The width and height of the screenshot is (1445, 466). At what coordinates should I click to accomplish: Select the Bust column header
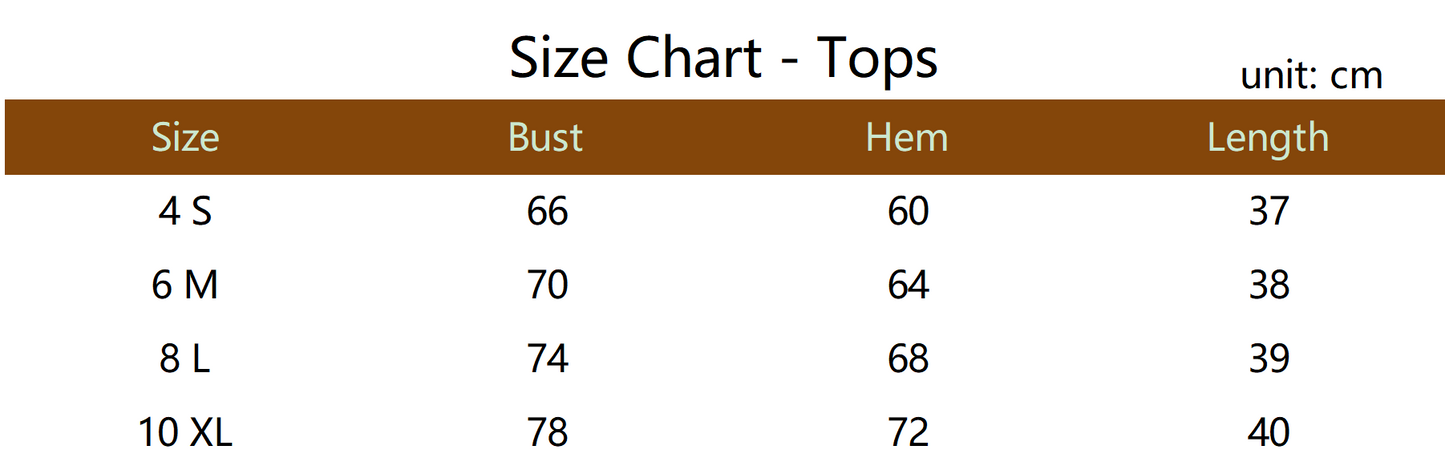pos(545,137)
